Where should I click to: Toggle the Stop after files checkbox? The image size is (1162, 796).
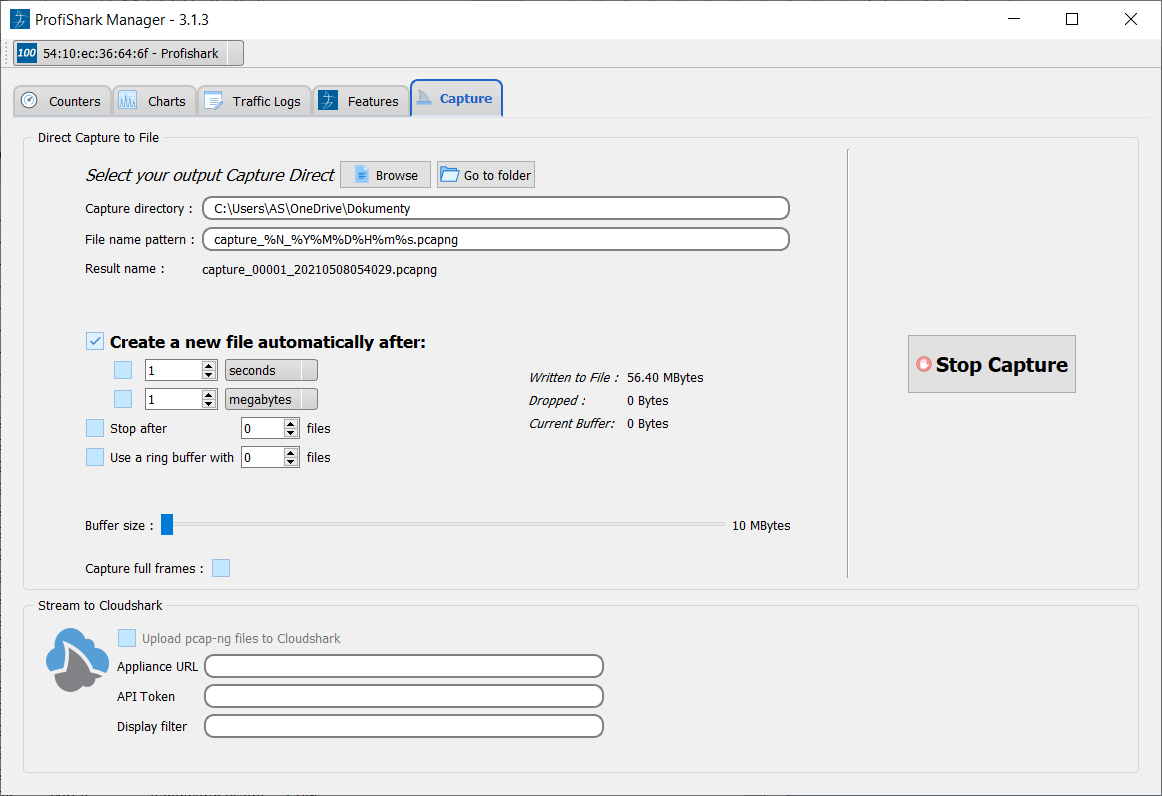click(95, 428)
